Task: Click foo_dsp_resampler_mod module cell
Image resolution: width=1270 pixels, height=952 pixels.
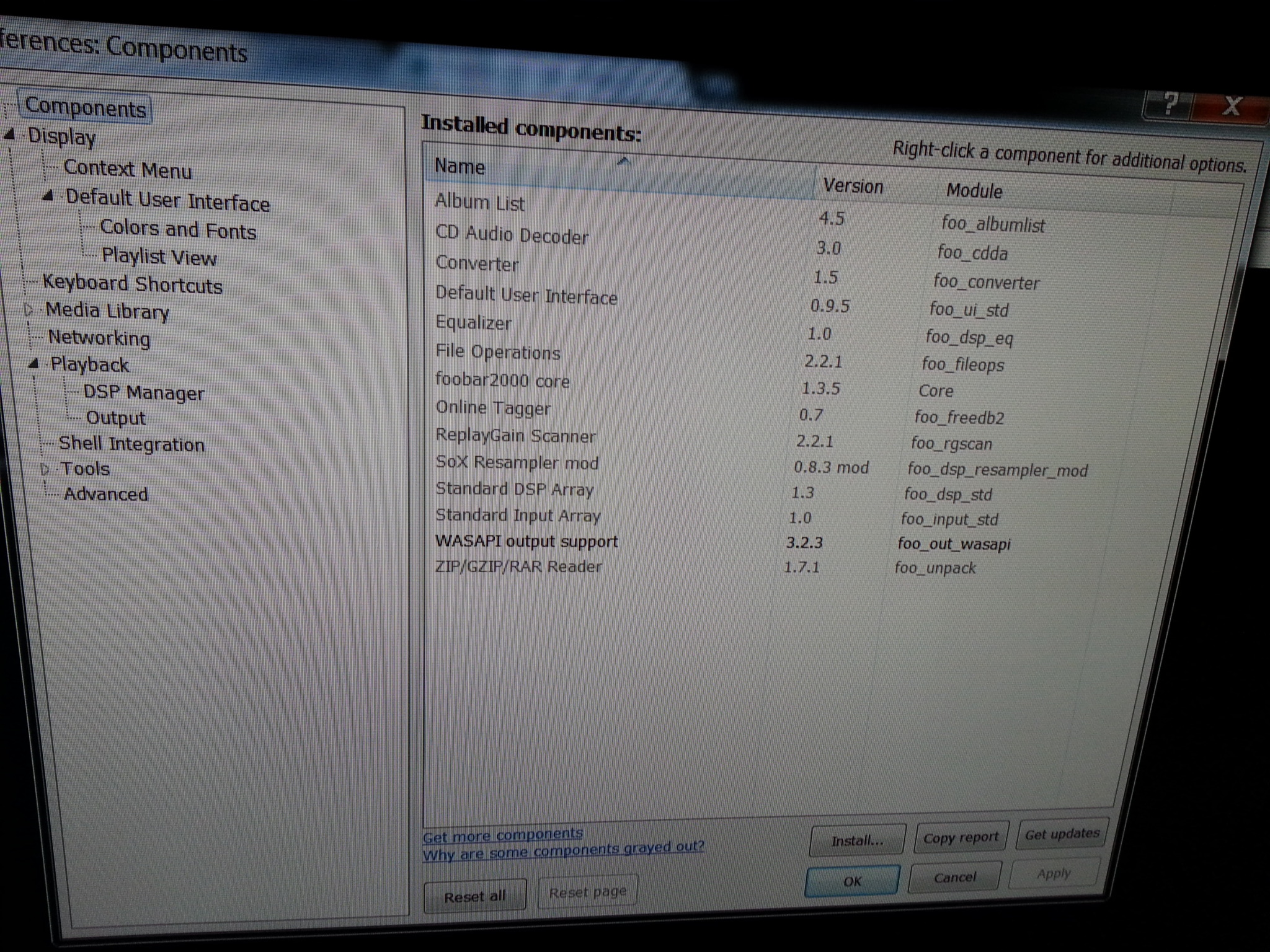Action: click(997, 470)
